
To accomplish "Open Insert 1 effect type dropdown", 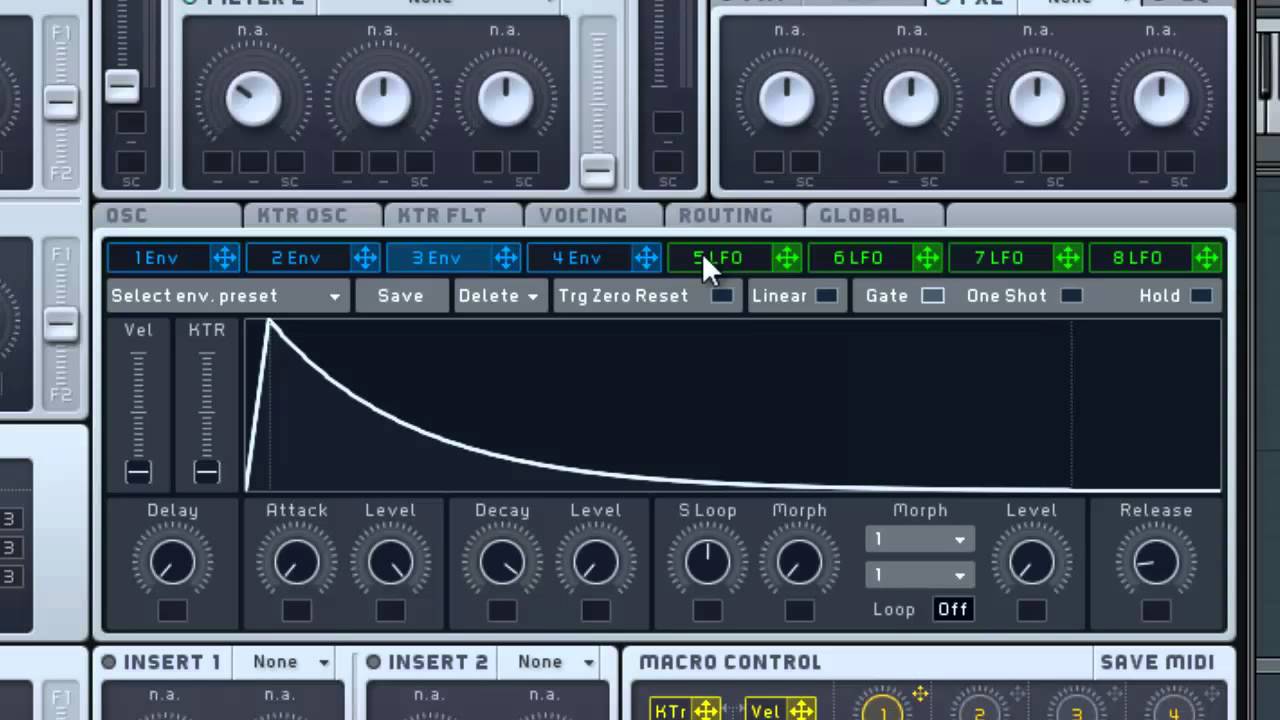I will pos(290,662).
